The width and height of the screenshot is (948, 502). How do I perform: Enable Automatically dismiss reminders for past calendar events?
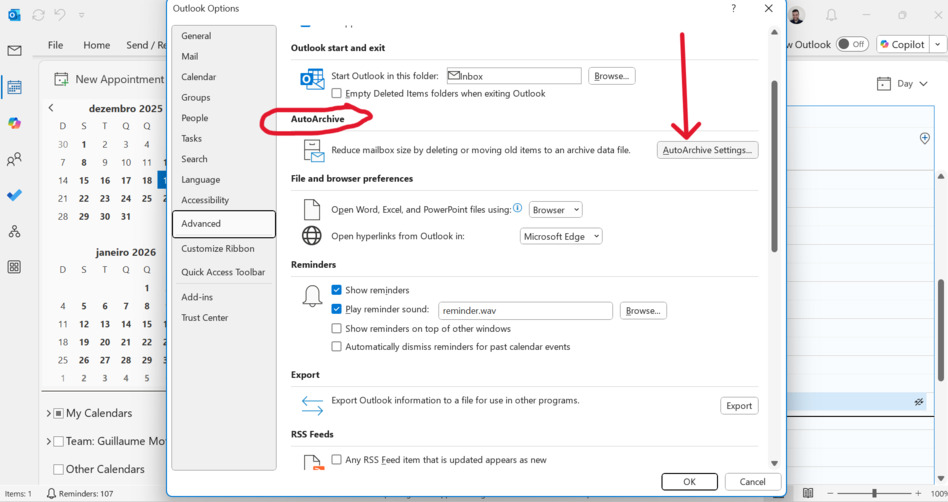pyautogui.click(x=337, y=347)
